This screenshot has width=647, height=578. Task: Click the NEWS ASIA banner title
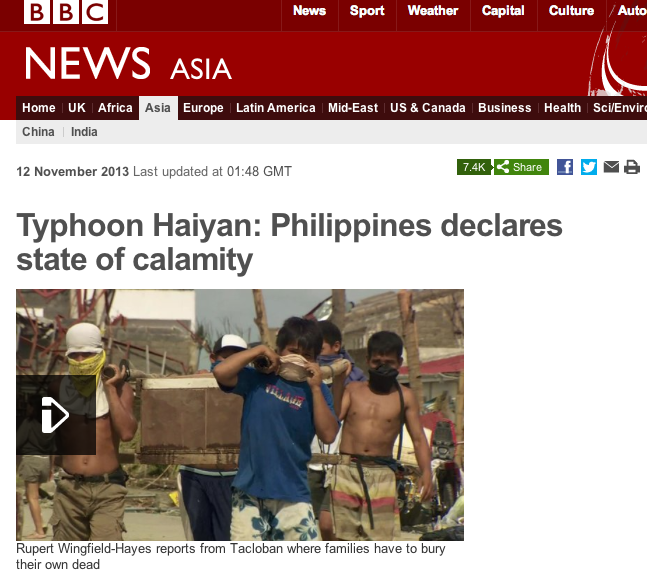tap(128, 64)
